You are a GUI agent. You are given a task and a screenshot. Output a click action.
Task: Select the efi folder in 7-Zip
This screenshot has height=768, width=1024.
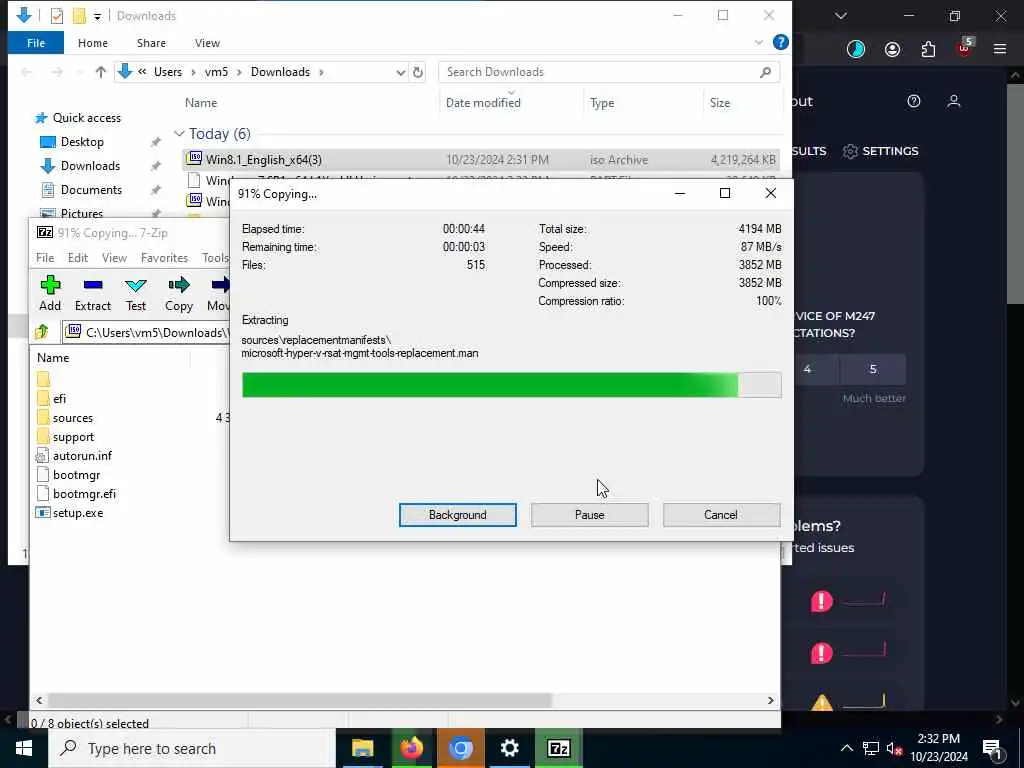59,398
